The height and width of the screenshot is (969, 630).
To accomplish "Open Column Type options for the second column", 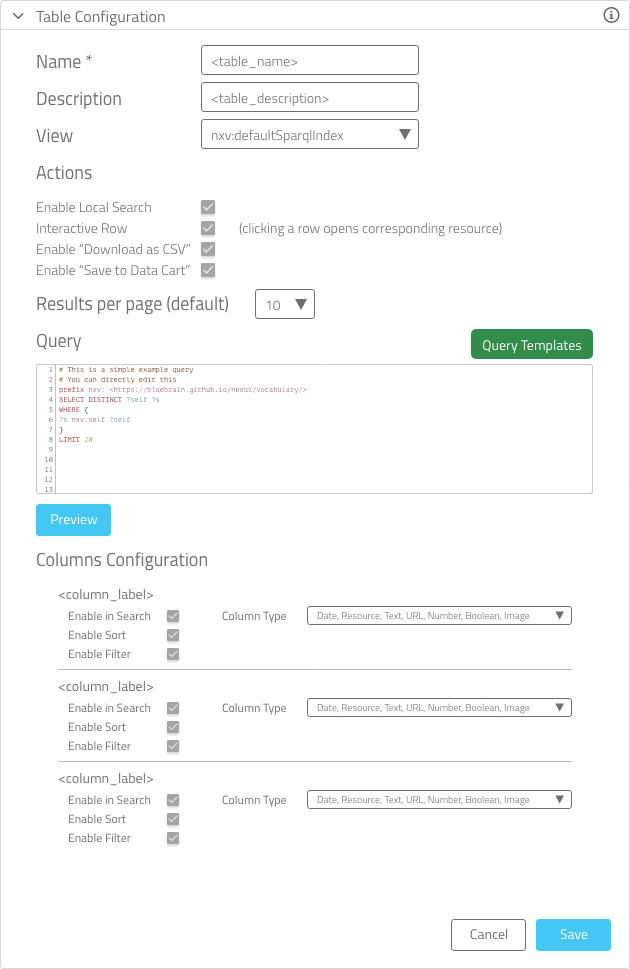I will [440, 707].
